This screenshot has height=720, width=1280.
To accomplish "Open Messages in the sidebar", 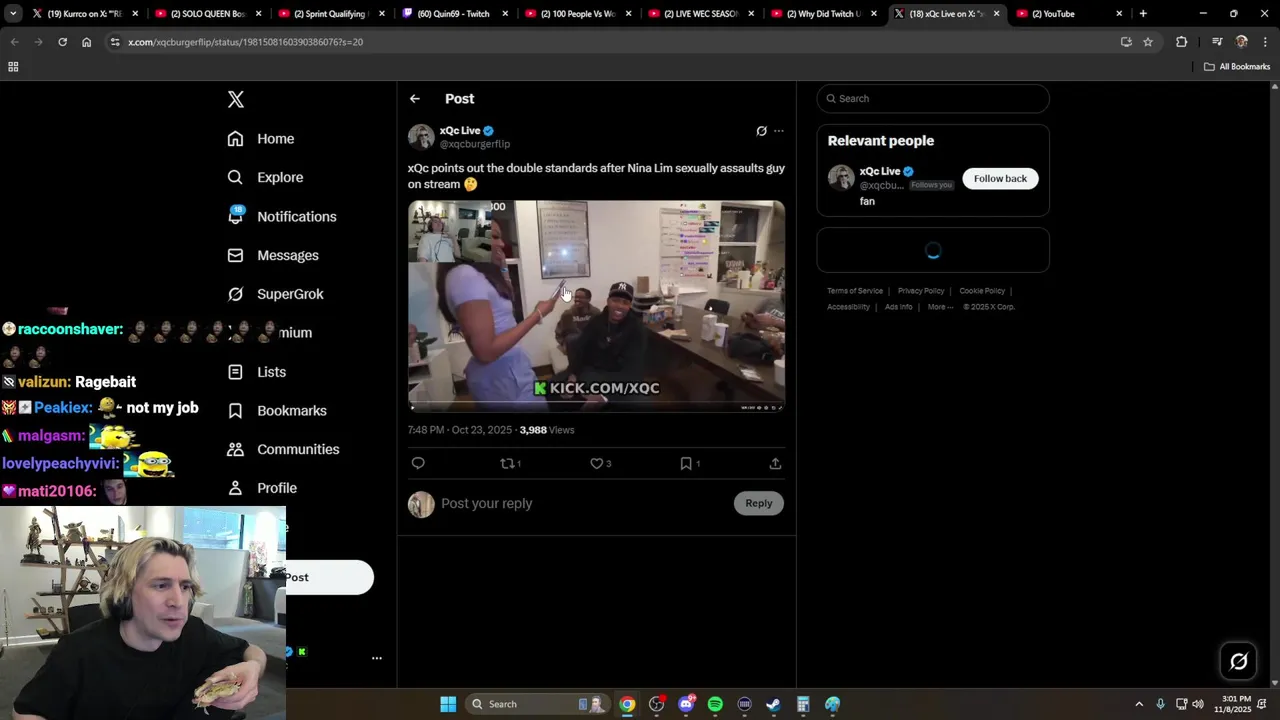I will (273, 255).
